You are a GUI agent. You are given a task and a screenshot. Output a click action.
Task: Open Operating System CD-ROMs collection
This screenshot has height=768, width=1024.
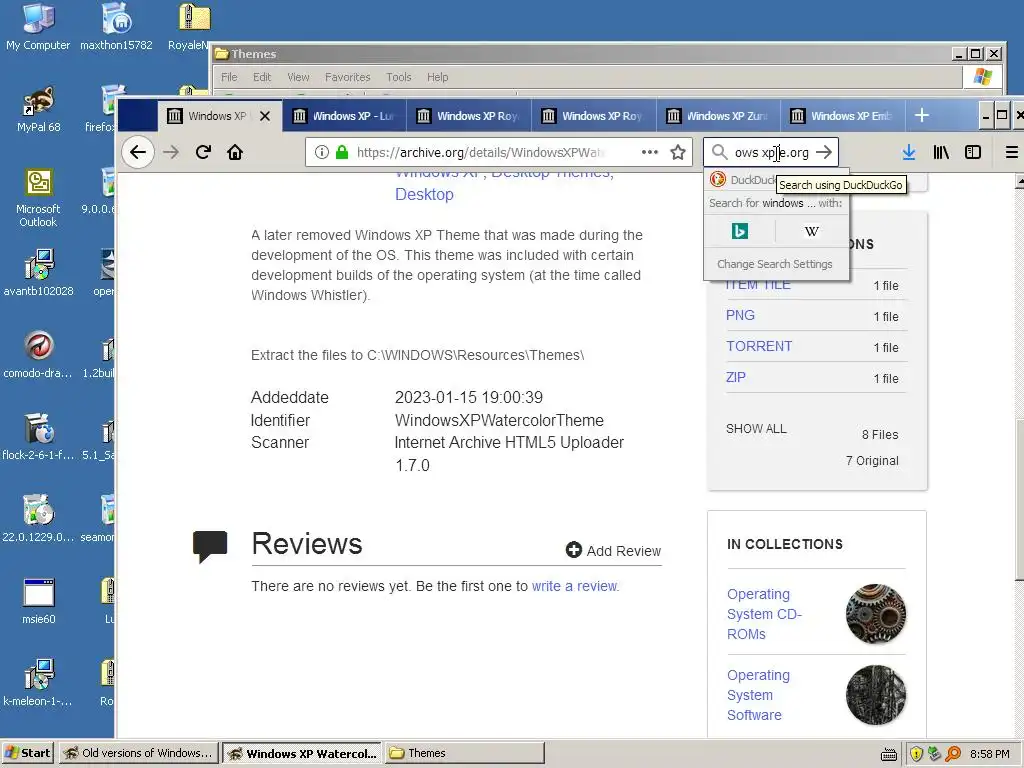tap(764, 614)
